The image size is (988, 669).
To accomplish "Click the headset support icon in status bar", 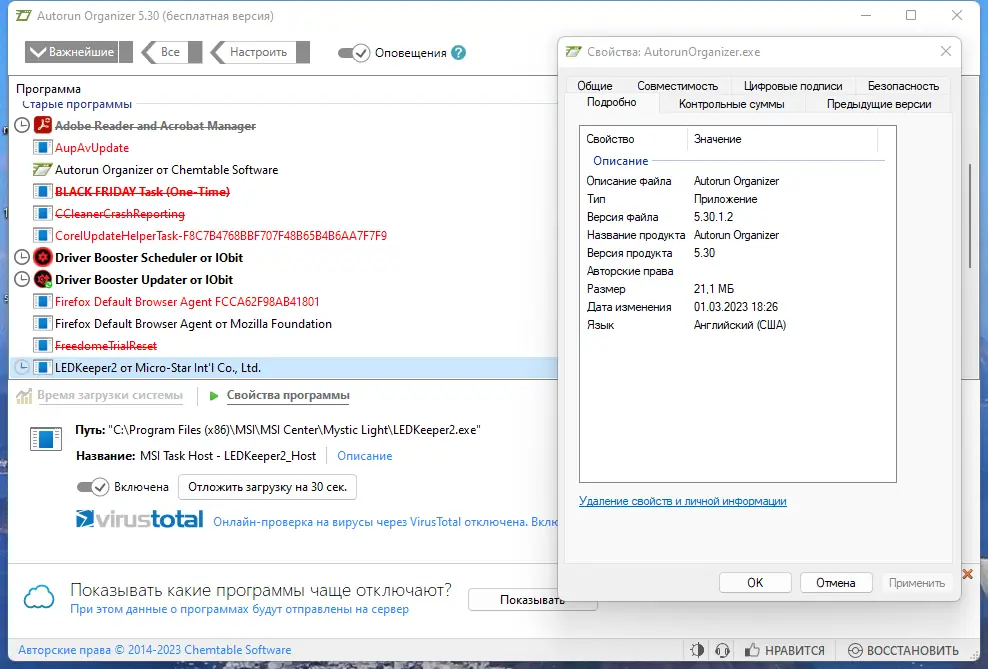I will (723, 650).
